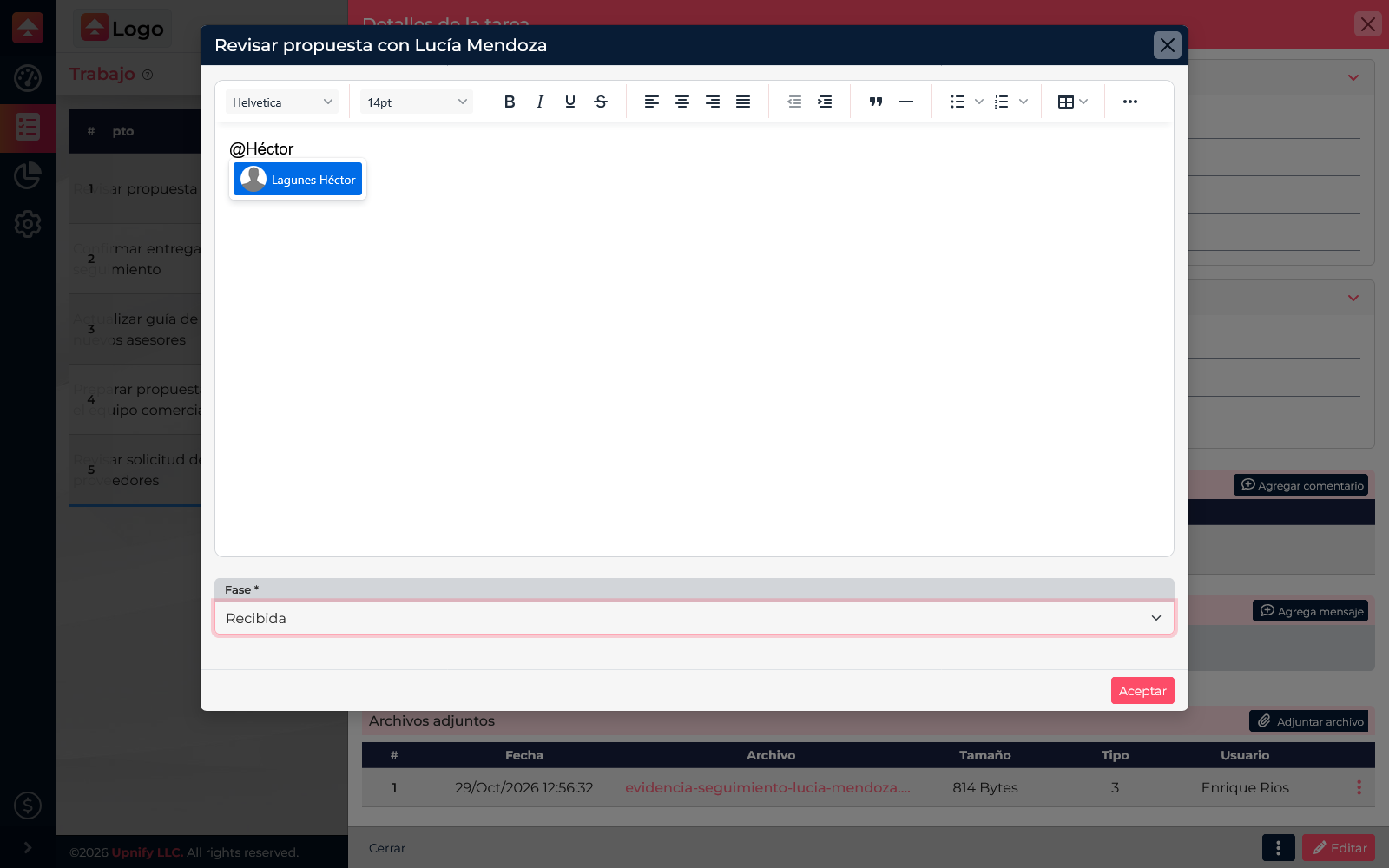
Task: Open the task list icon in sidebar
Action: tap(28, 128)
